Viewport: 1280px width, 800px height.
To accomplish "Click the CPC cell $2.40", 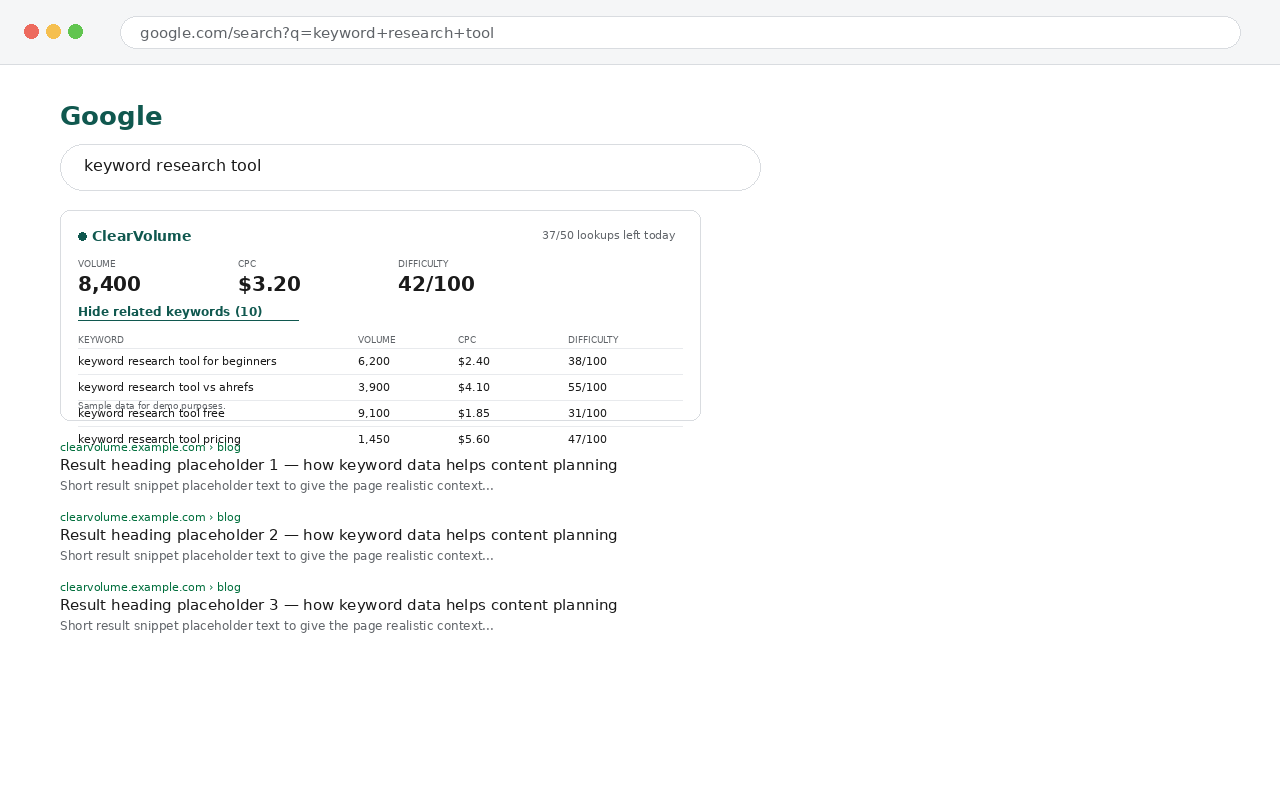I will pos(474,362).
